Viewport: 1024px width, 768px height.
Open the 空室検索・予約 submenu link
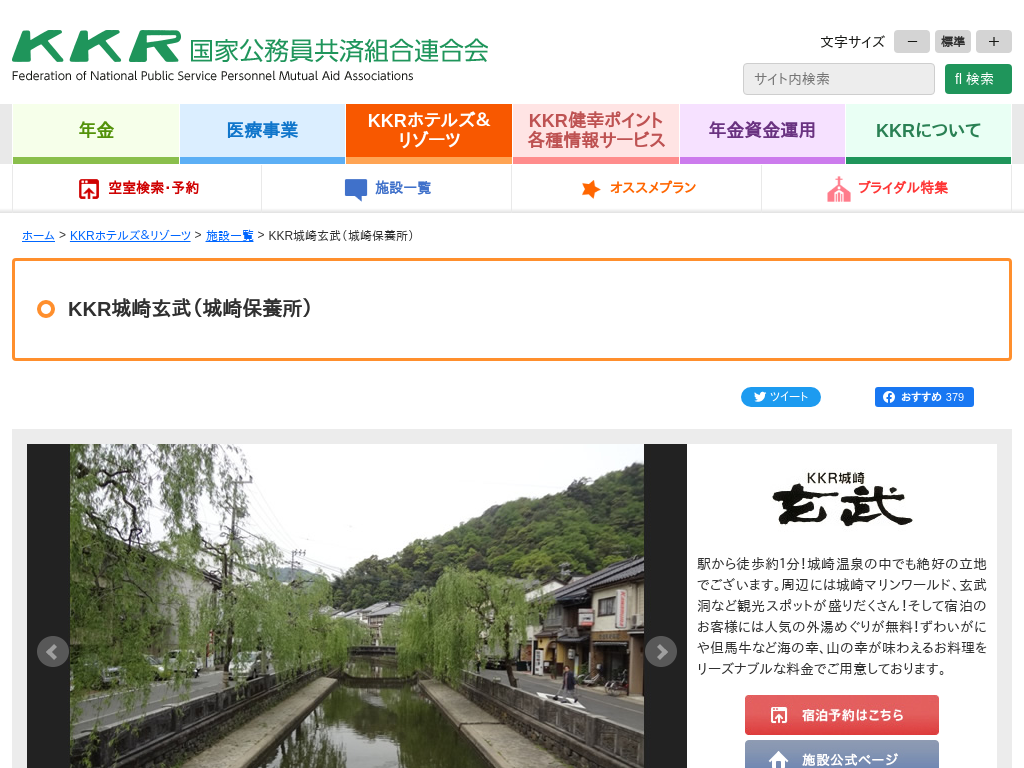tap(153, 188)
